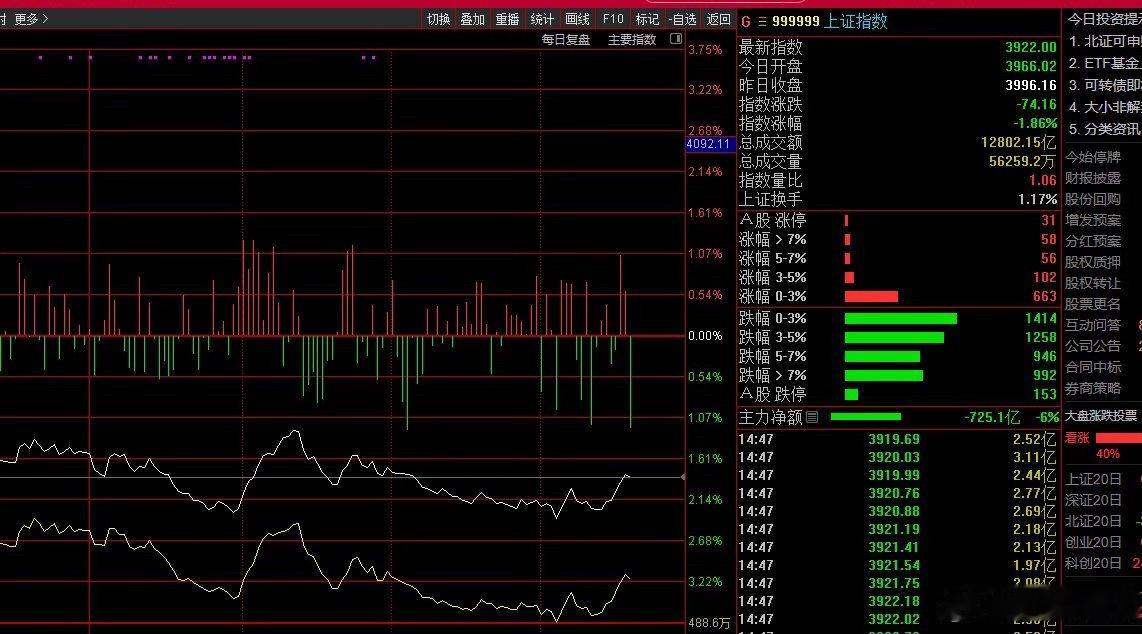Open the 券商策略 sidebar entry
The height and width of the screenshot is (634, 1142).
pyautogui.click(x=1092, y=388)
